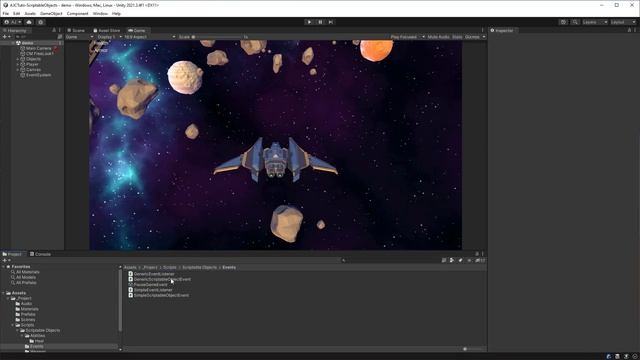Expand the Player item in Hierarchy
The height and width of the screenshot is (360, 640).
point(18,64)
